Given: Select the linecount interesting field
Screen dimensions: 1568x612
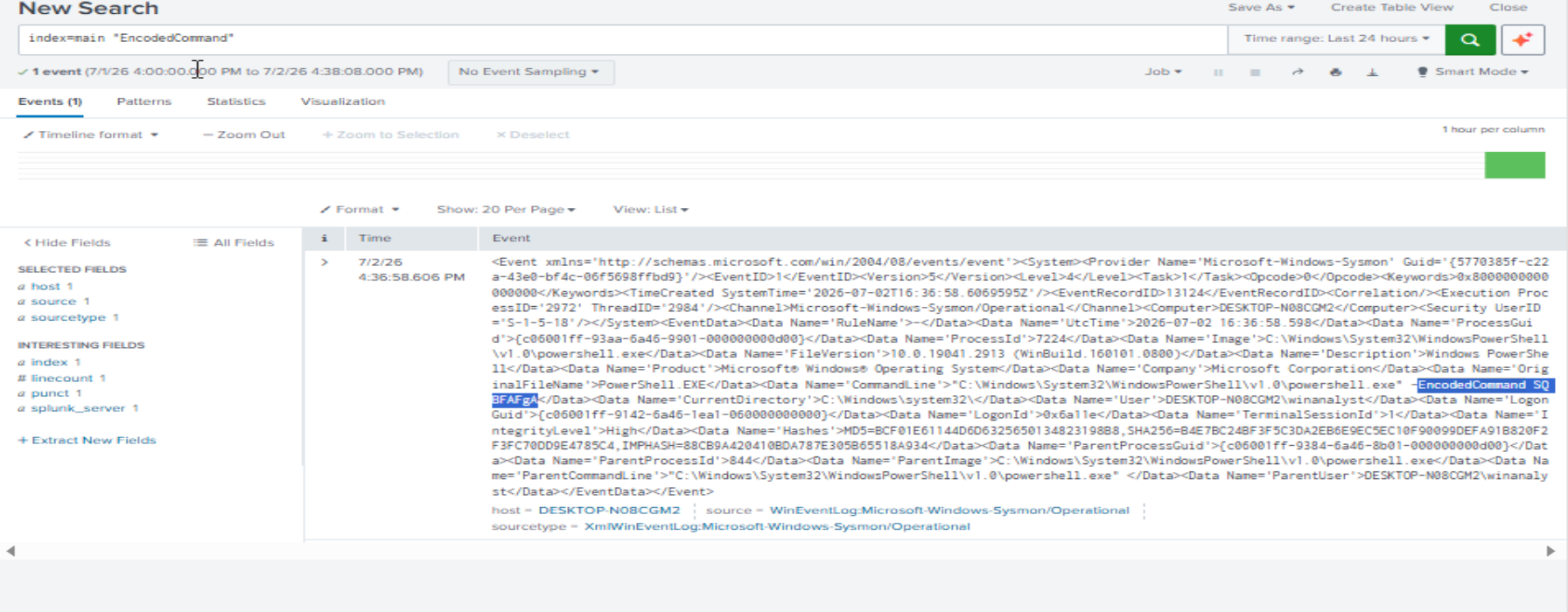Looking at the screenshot, I should coord(61,379).
